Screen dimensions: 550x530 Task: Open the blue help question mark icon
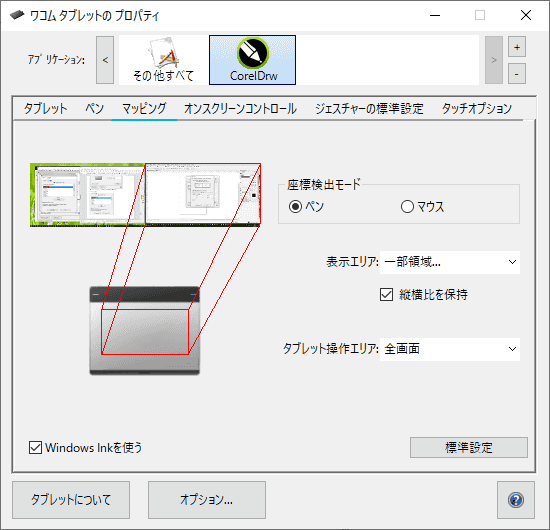coord(516,500)
